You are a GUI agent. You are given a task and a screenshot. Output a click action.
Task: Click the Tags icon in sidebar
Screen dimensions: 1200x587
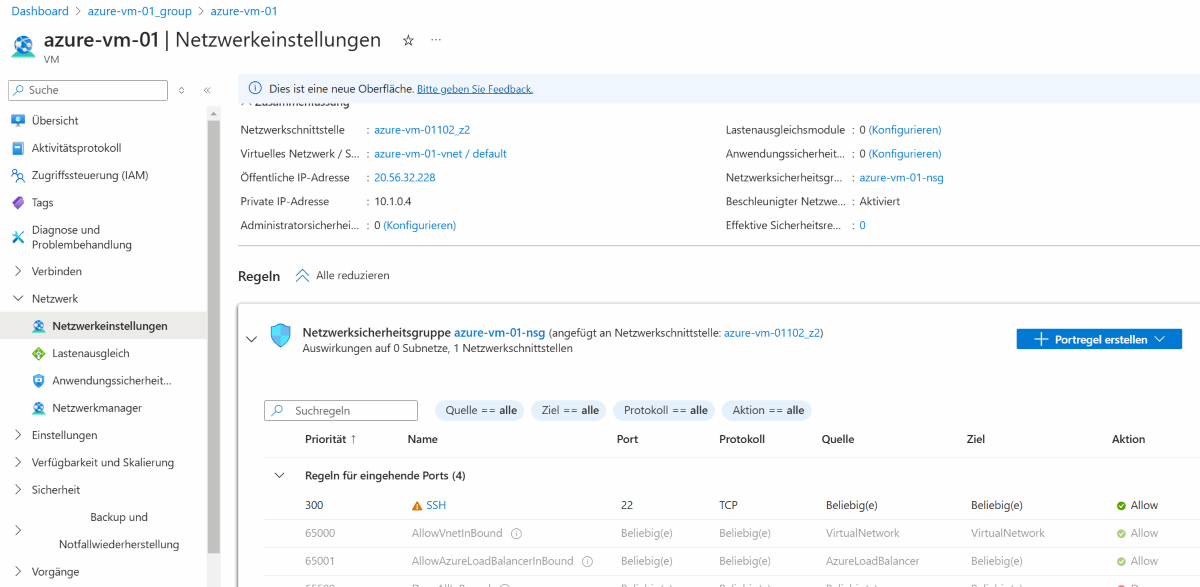[18, 203]
